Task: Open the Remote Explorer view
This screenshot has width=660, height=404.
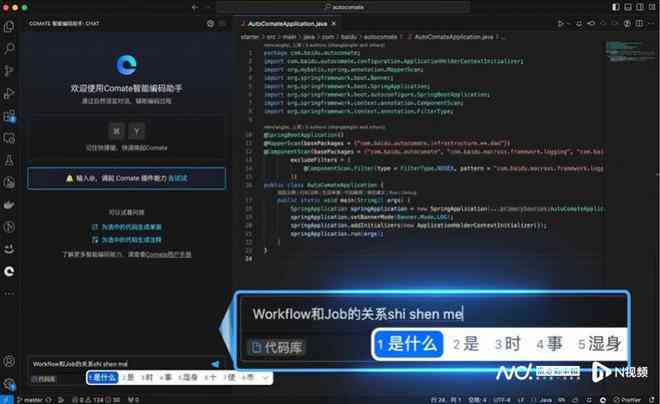Action: pyautogui.click(x=9, y=138)
